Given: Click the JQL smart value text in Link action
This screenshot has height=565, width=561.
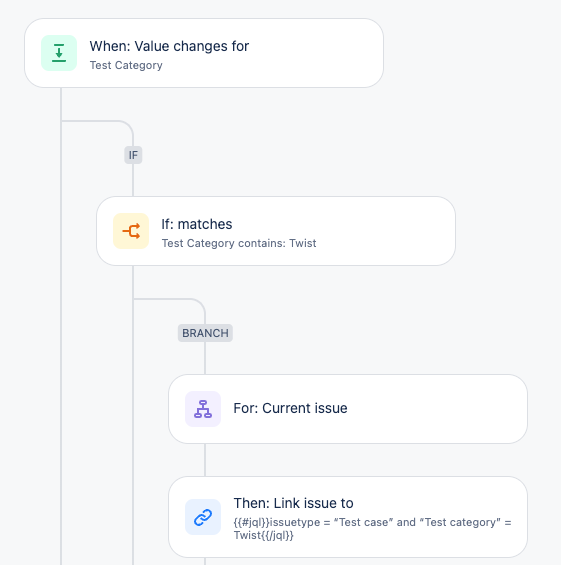Looking at the screenshot, I should pos(372,529).
